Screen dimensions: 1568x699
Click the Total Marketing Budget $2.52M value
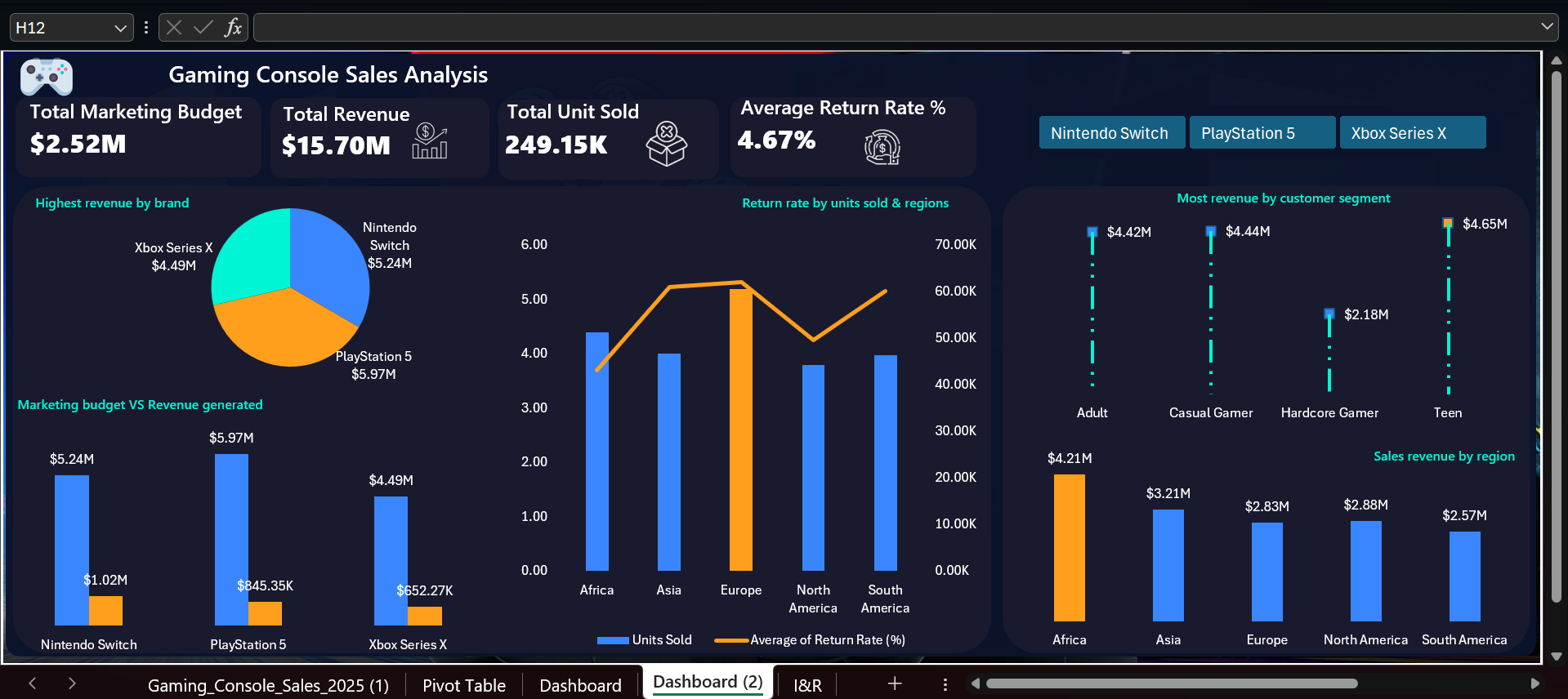(78, 144)
